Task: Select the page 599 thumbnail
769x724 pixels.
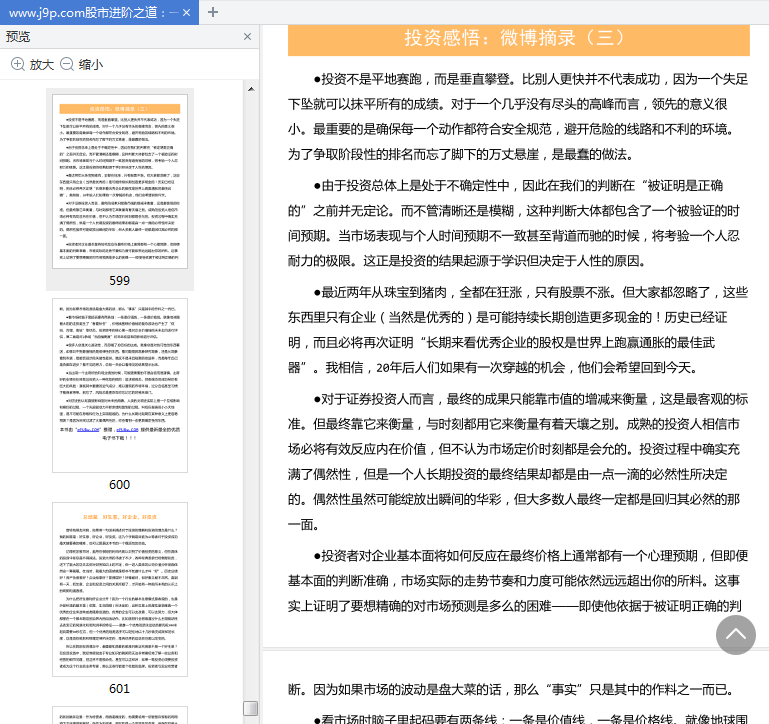Action: [120, 181]
